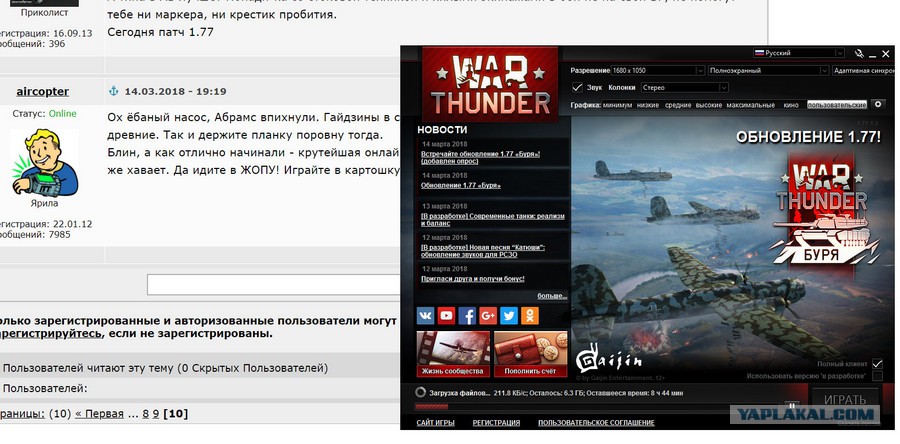
Task: Click download status 'Загрузка файлов...' text
Action: click(x=460, y=394)
